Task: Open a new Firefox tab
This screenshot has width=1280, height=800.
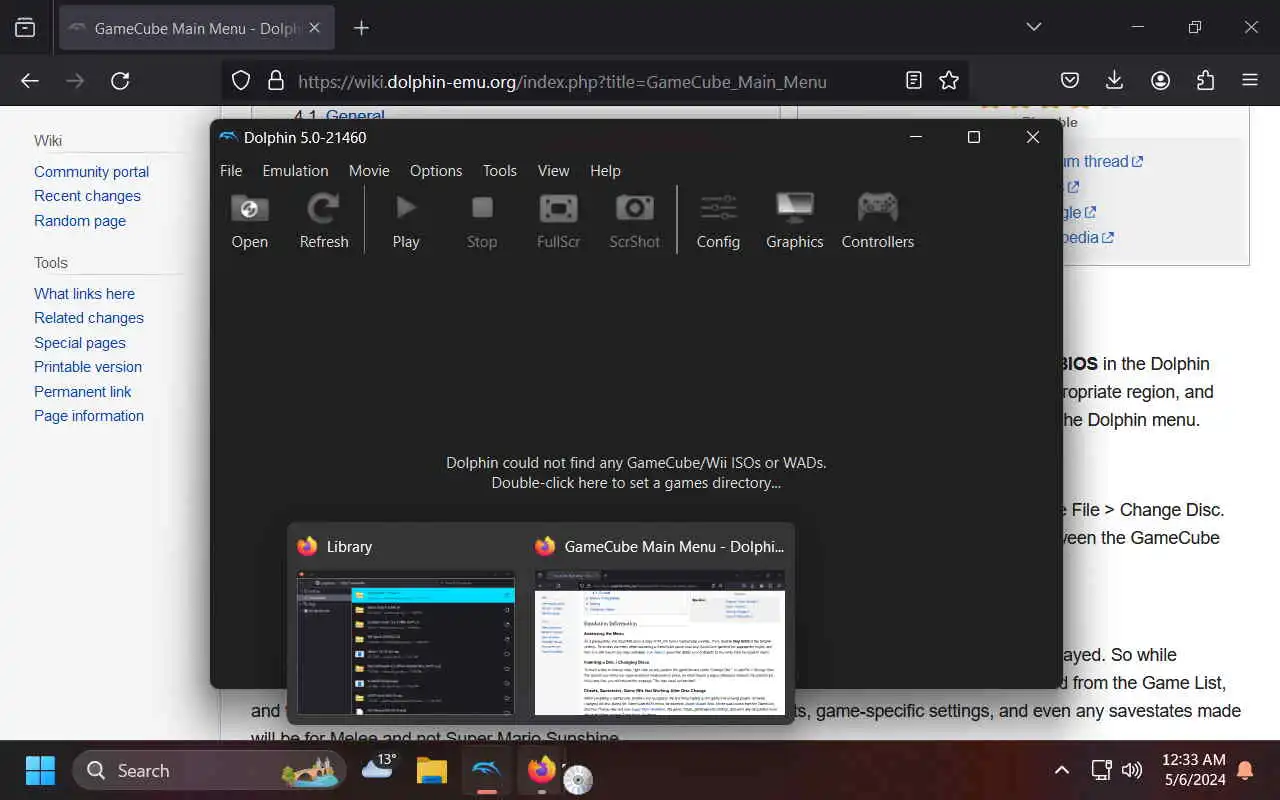Action: [x=361, y=28]
